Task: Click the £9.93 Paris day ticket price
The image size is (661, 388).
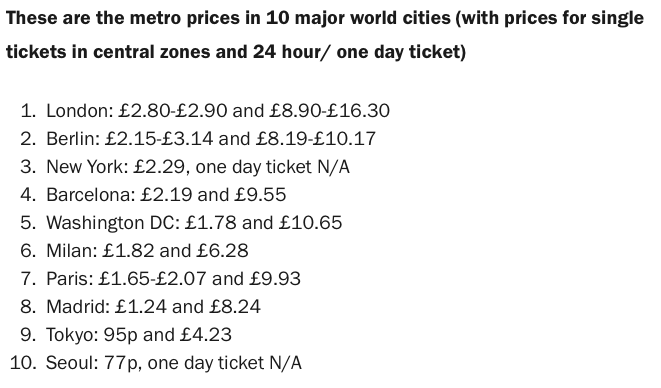Action: (x=275, y=279)
